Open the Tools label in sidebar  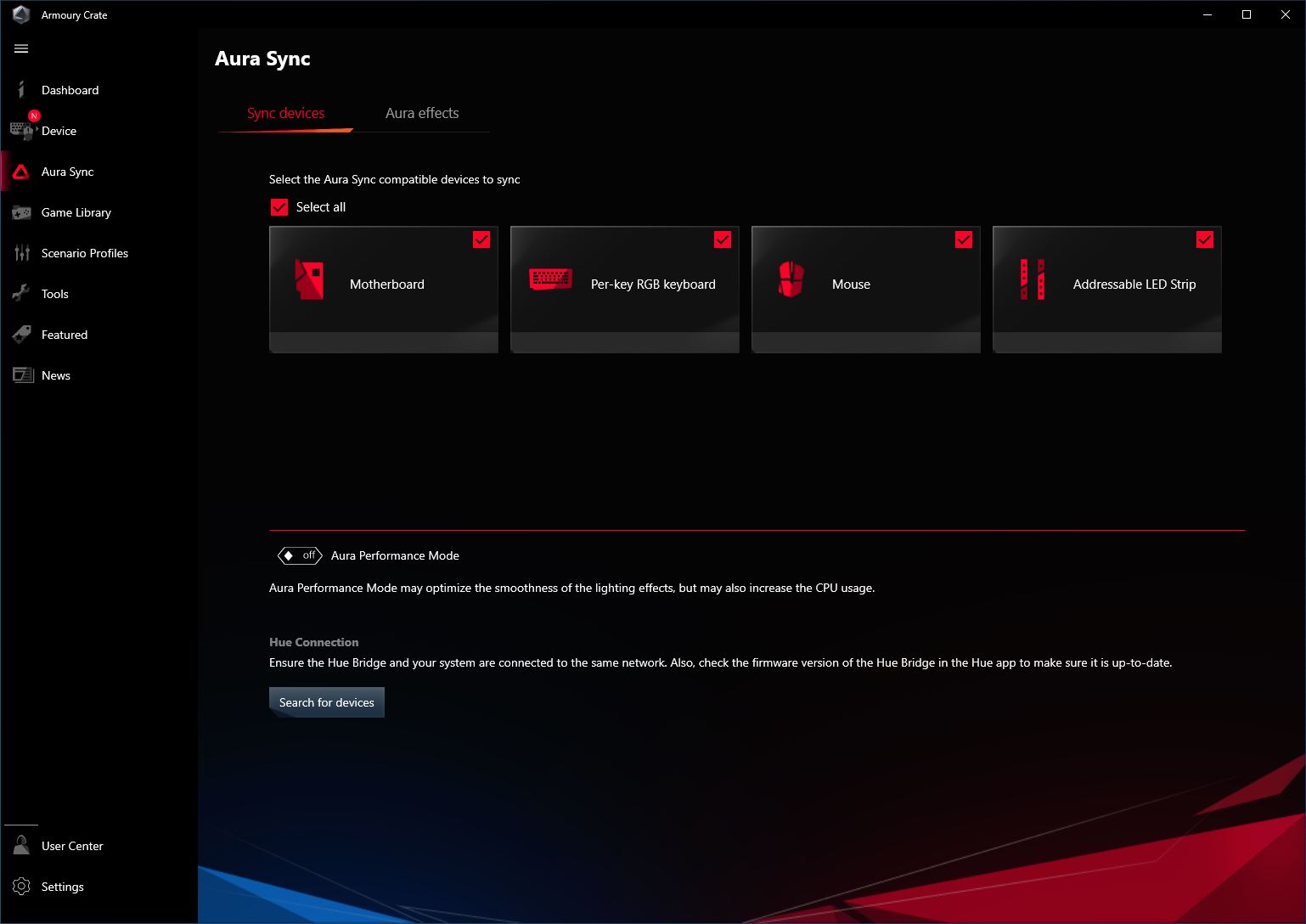pyautogui.click(x=55, y=294)
